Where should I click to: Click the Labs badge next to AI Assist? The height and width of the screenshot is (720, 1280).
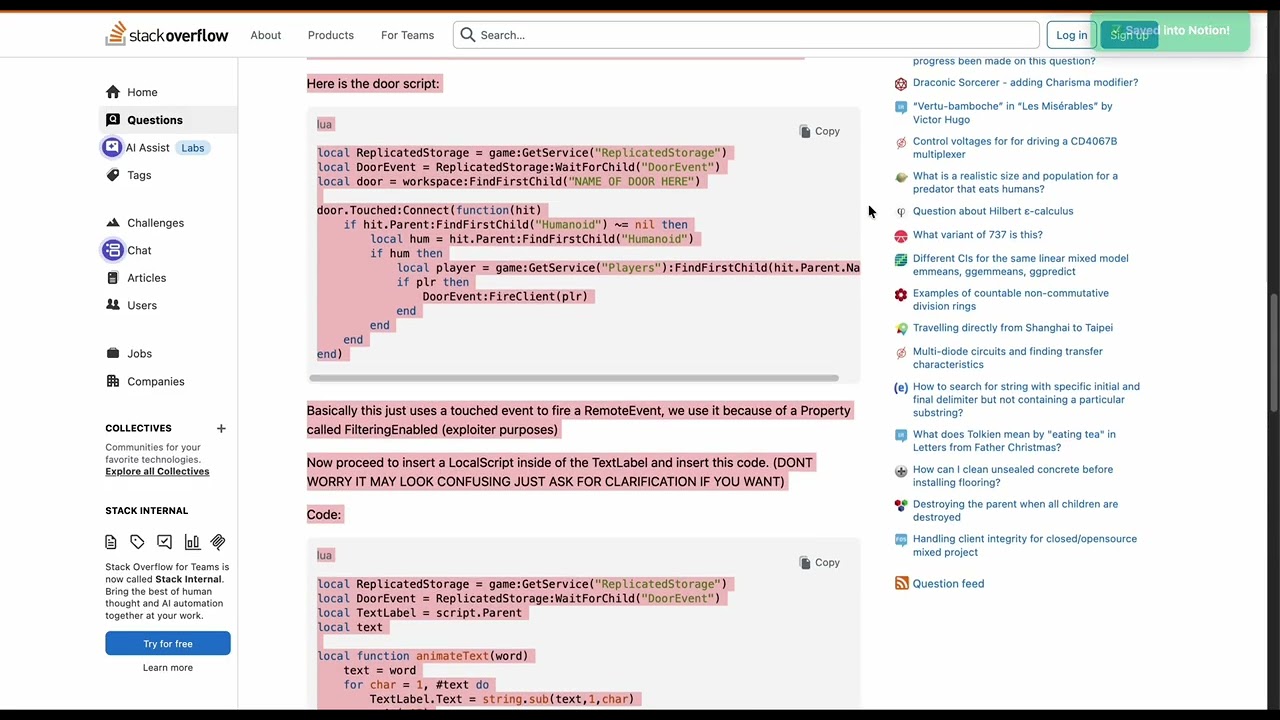pyautogui.click(x=192, y=148)
